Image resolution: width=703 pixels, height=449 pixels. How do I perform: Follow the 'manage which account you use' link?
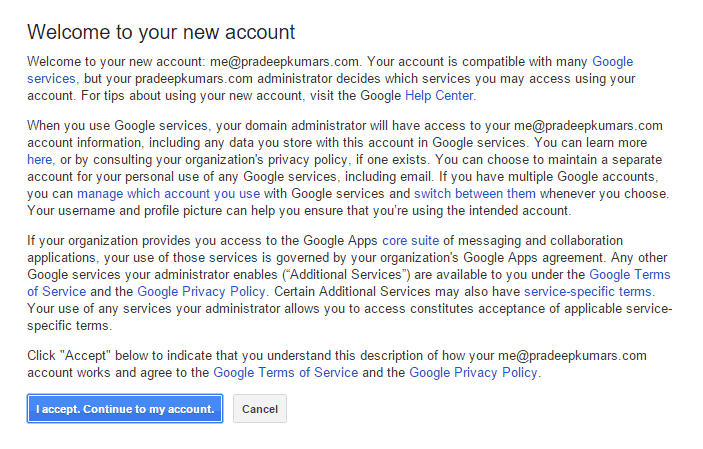pos(169,193)
